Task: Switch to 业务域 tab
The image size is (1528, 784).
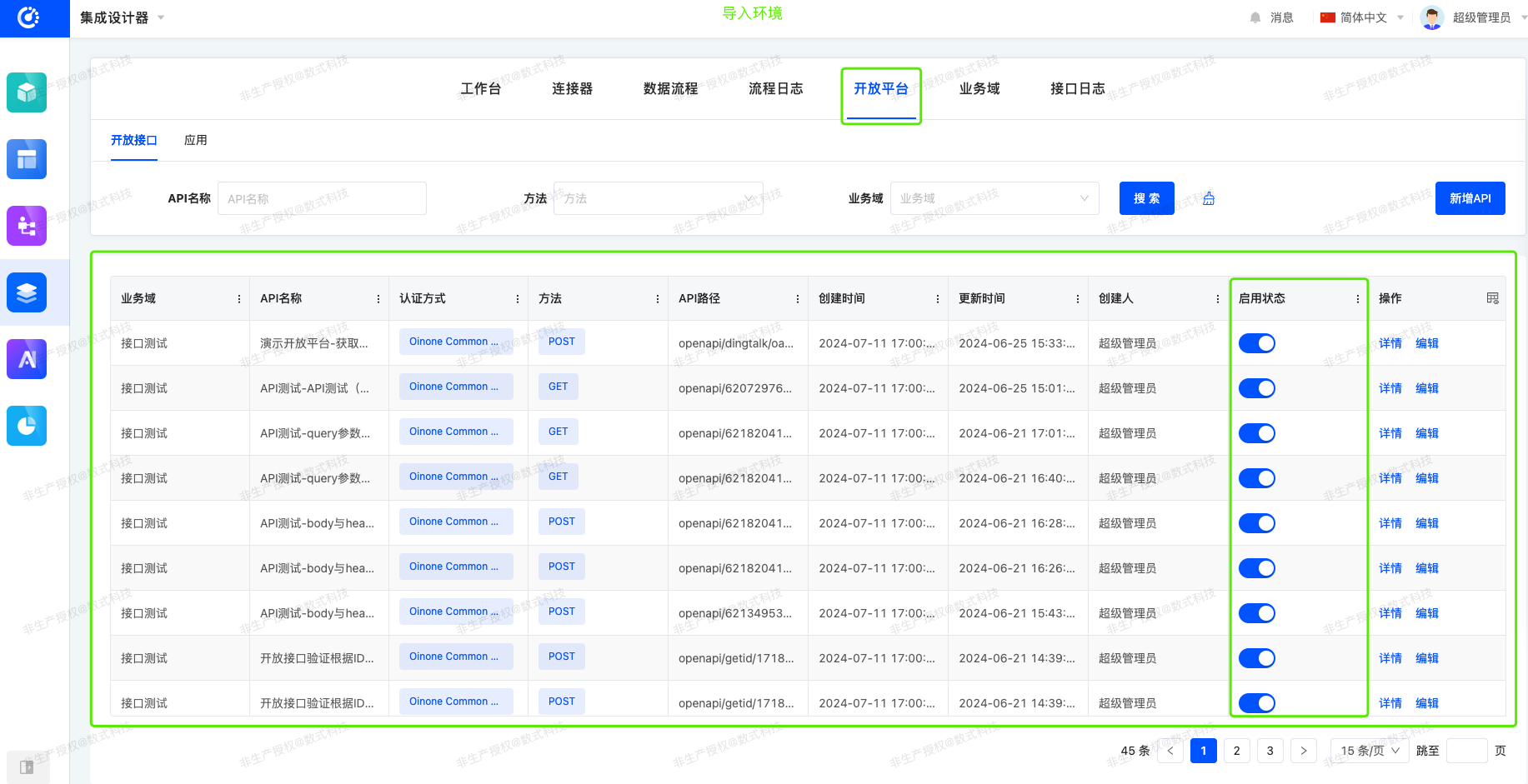Action: point(979,88)
